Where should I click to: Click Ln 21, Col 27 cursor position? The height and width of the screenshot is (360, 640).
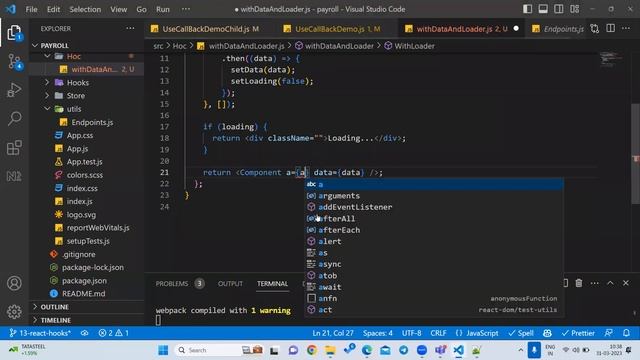(x=333, y=333)
